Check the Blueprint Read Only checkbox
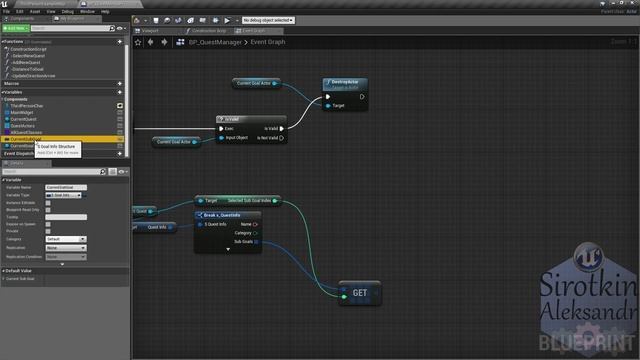The height and width of the screenshot is (360, 640). coord(48,210)
